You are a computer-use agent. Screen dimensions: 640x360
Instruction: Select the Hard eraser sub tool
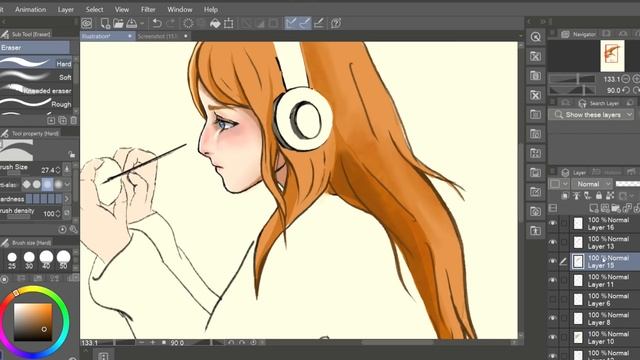pyautogui.click(x=36, y=63)
